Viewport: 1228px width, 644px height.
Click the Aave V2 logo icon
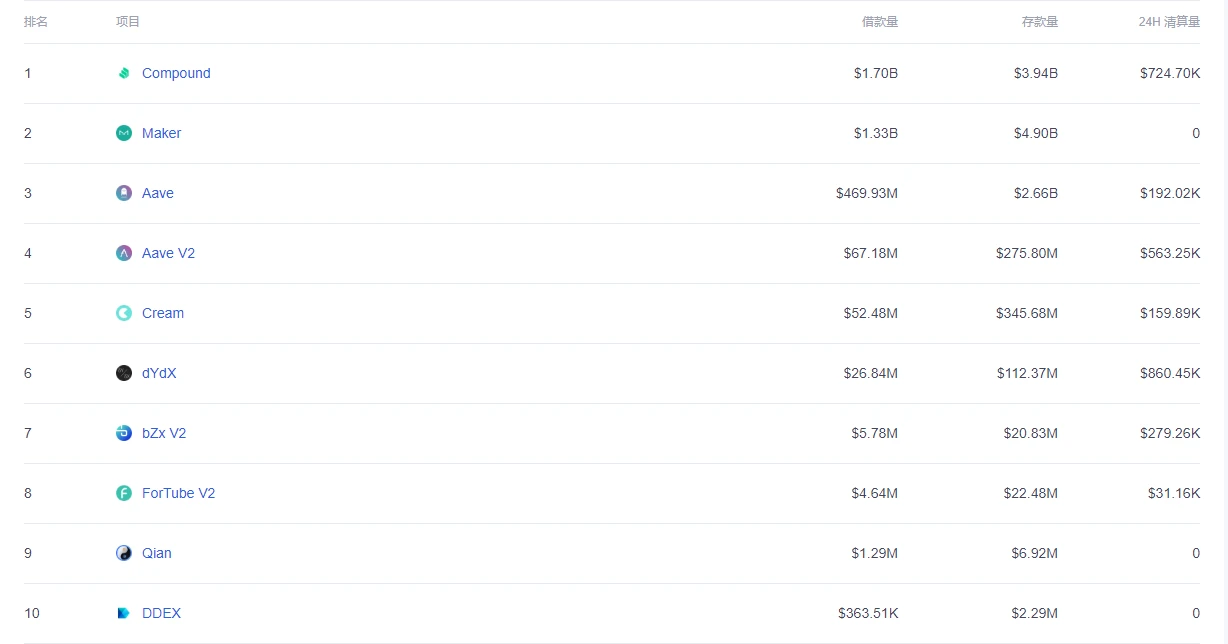(x=124, y=253)
